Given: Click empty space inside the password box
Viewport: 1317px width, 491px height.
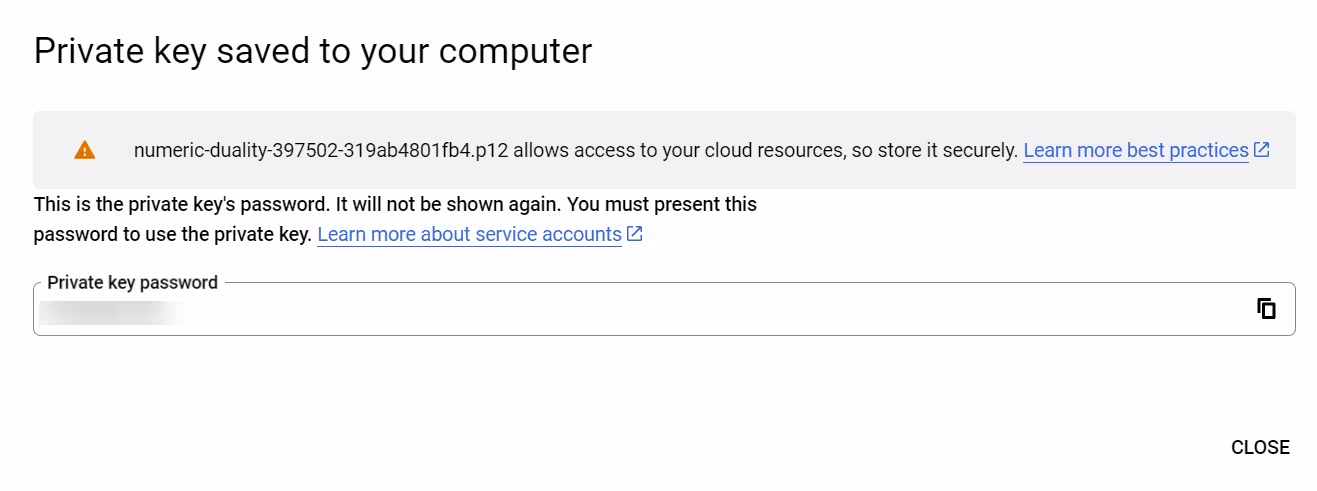Looking at the screenshot, I should [x=700, y=311].
